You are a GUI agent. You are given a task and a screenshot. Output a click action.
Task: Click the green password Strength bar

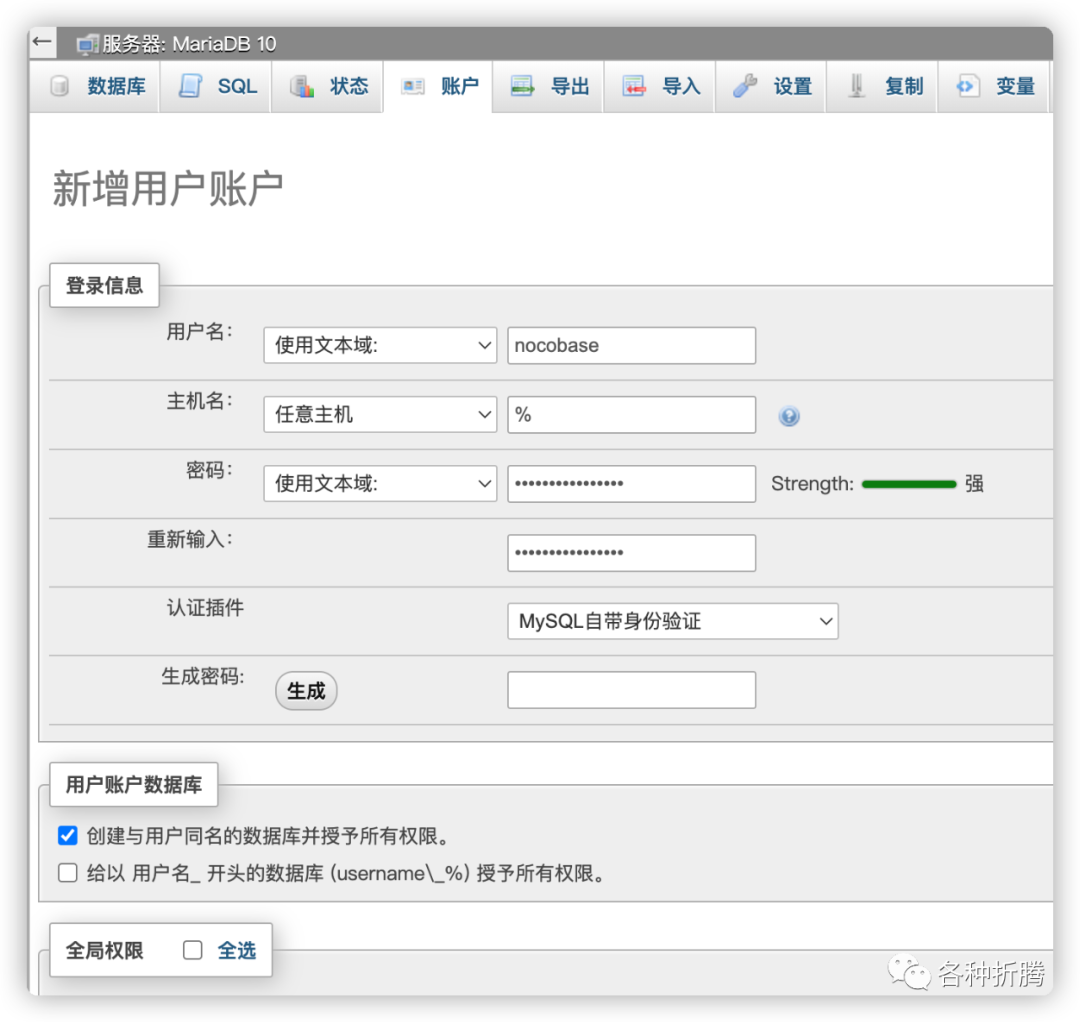pos(908,484)
